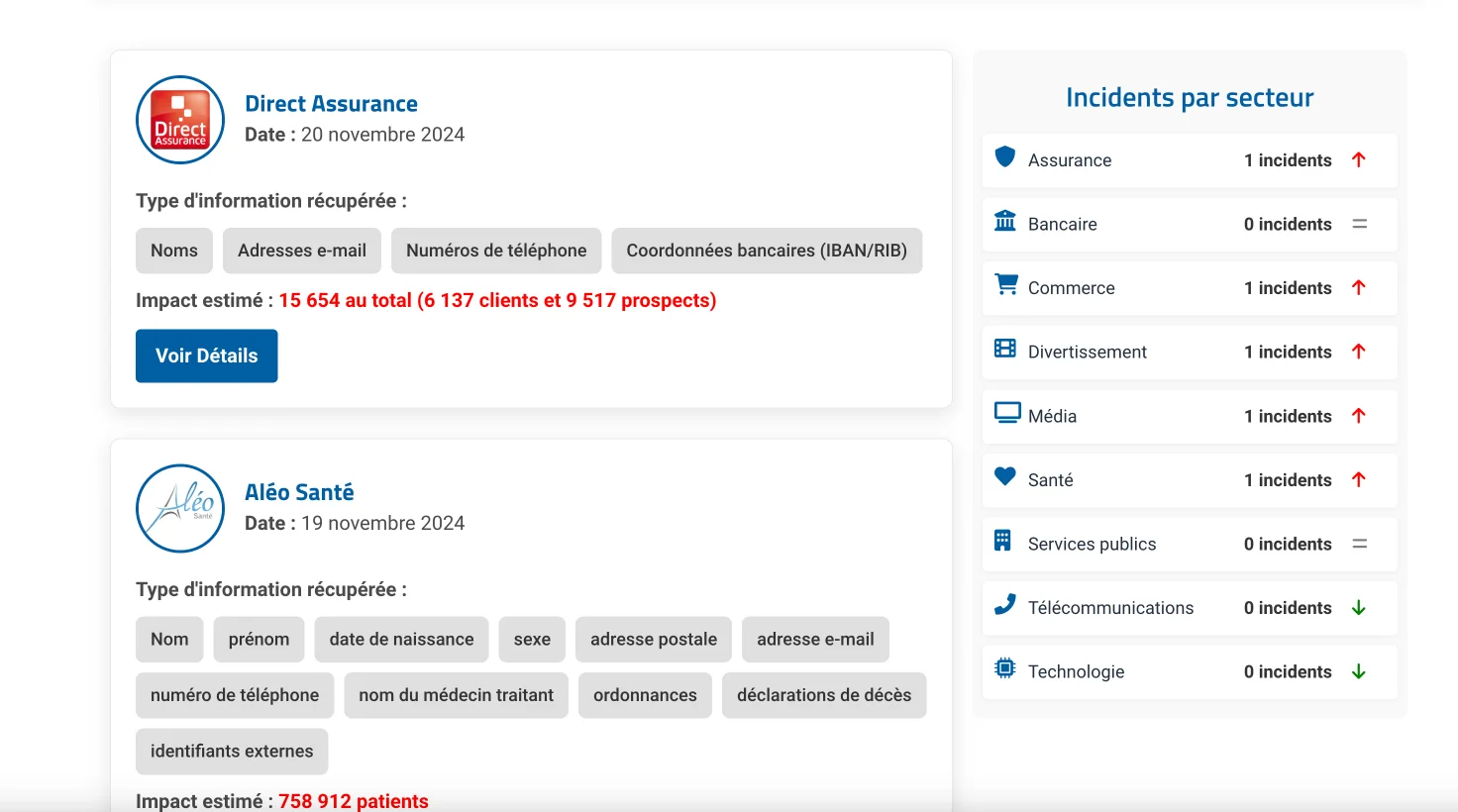Click the Divertissement sector label
This screenshot has width=1458, height=812.
(x=1088, y=352)
